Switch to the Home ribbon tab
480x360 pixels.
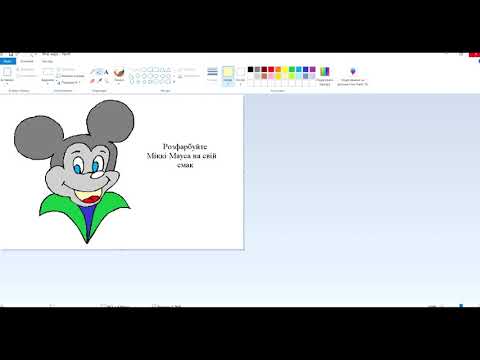tap(27, 61)
